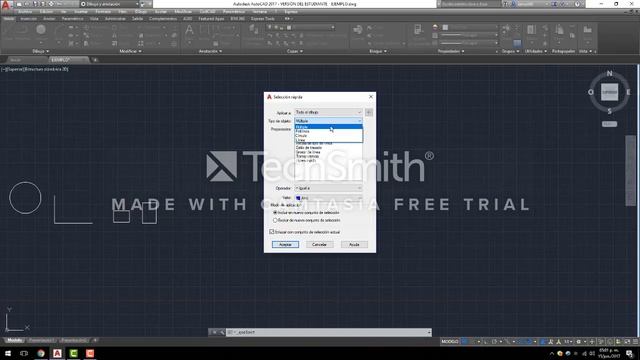Expand the Dibujo ribbon panel
This screenshot has height=360, width=640.
pyautogui.click(x=40, y=51)
